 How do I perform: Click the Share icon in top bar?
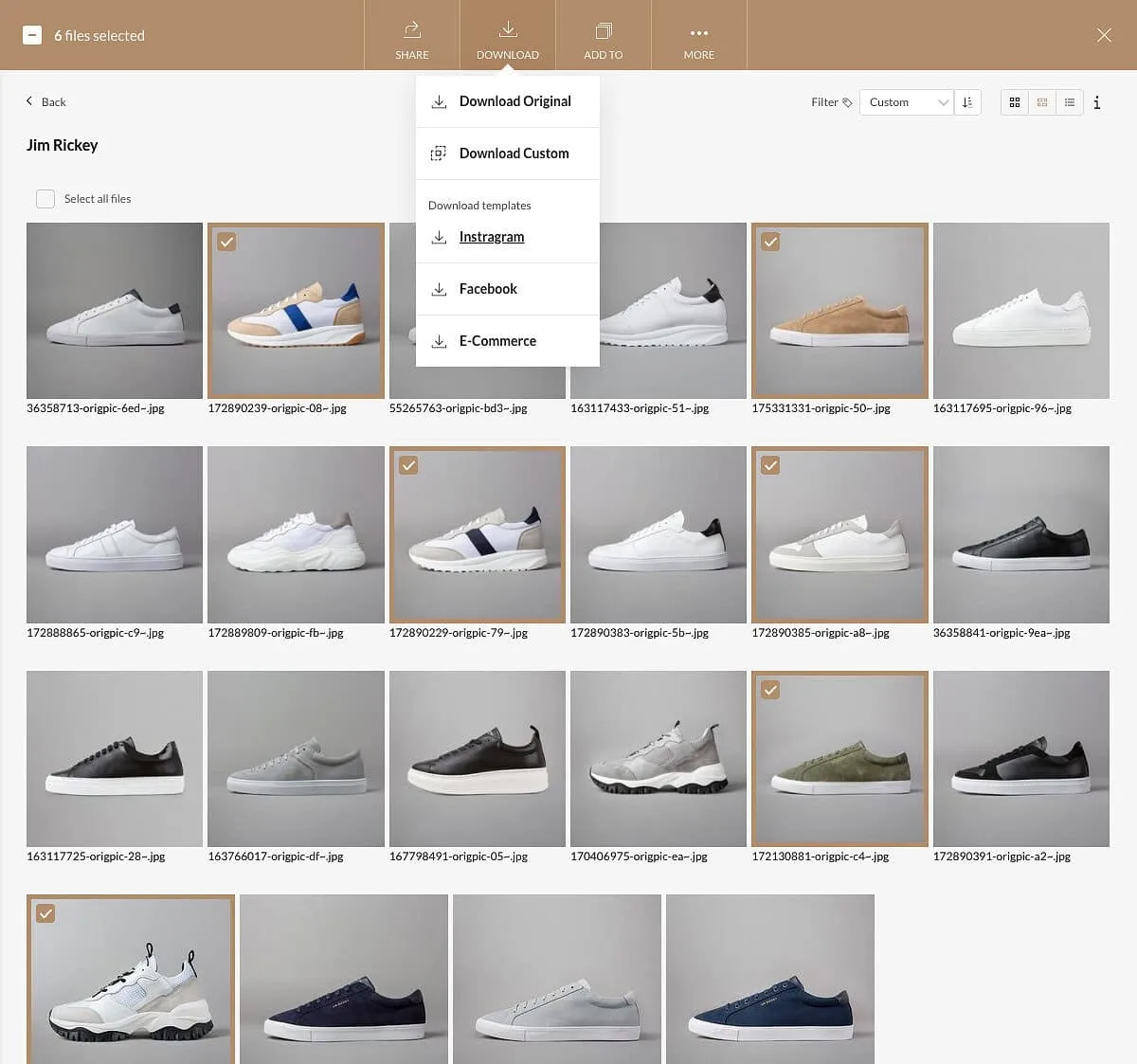tap(412, 29)
